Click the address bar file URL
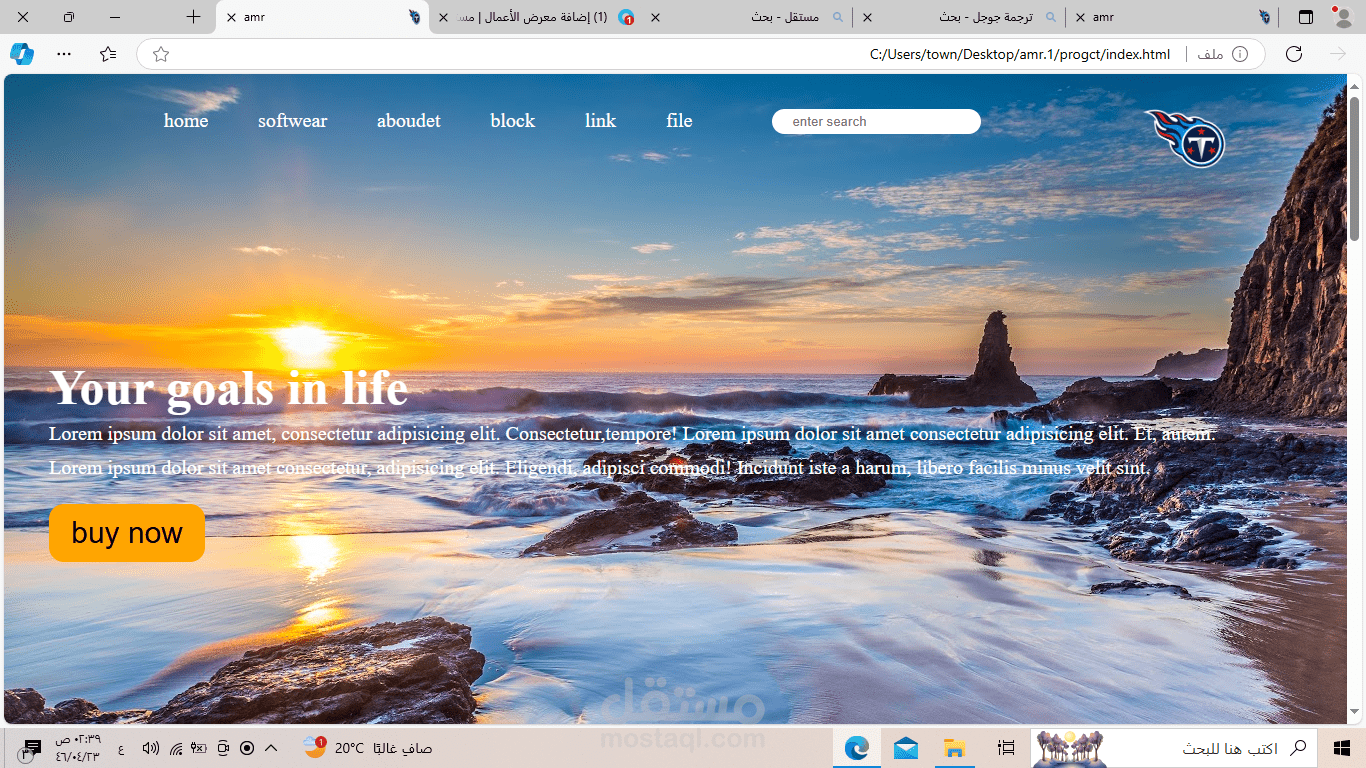1366x768 pixels. click(x=1020, y=54)
